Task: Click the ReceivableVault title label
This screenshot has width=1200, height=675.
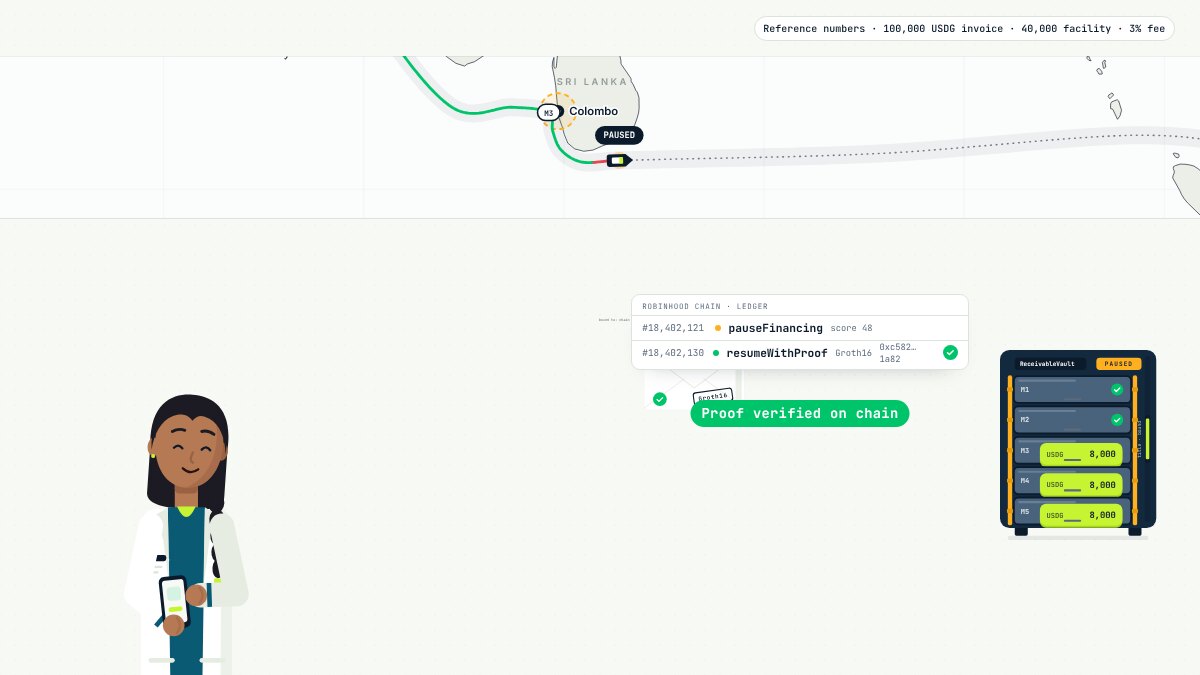Action: (1045, 364)
